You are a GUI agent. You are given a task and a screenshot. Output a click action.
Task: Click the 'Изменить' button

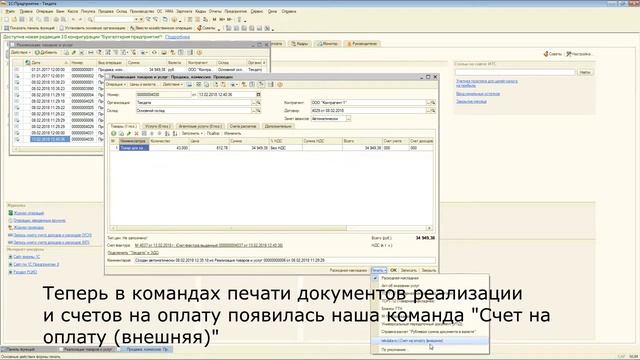pos(232,133)
